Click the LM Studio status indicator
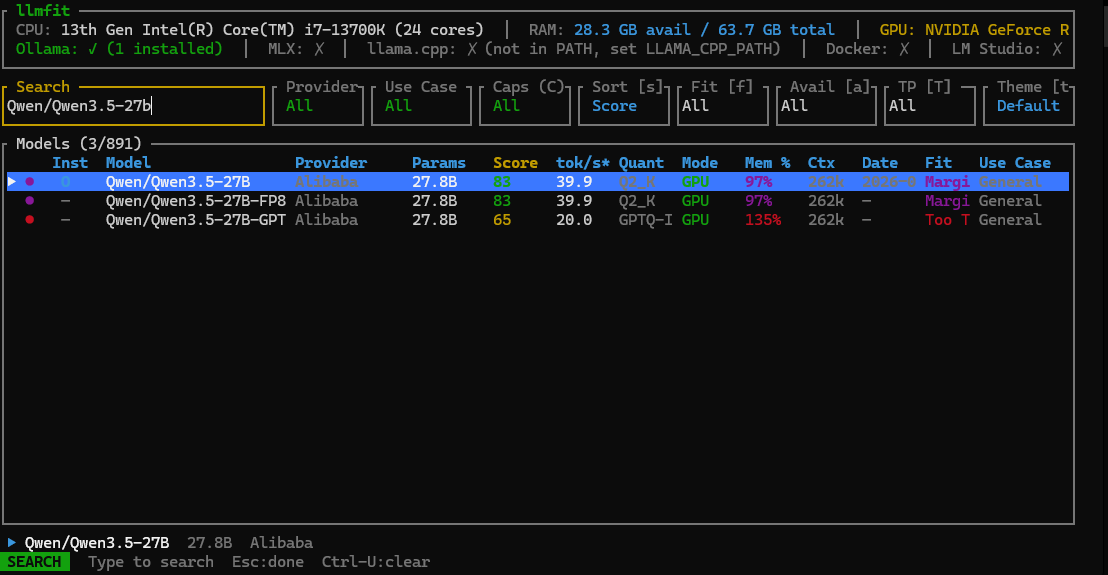Screen dimensions: 1108x575 (x=1007, y=49)
